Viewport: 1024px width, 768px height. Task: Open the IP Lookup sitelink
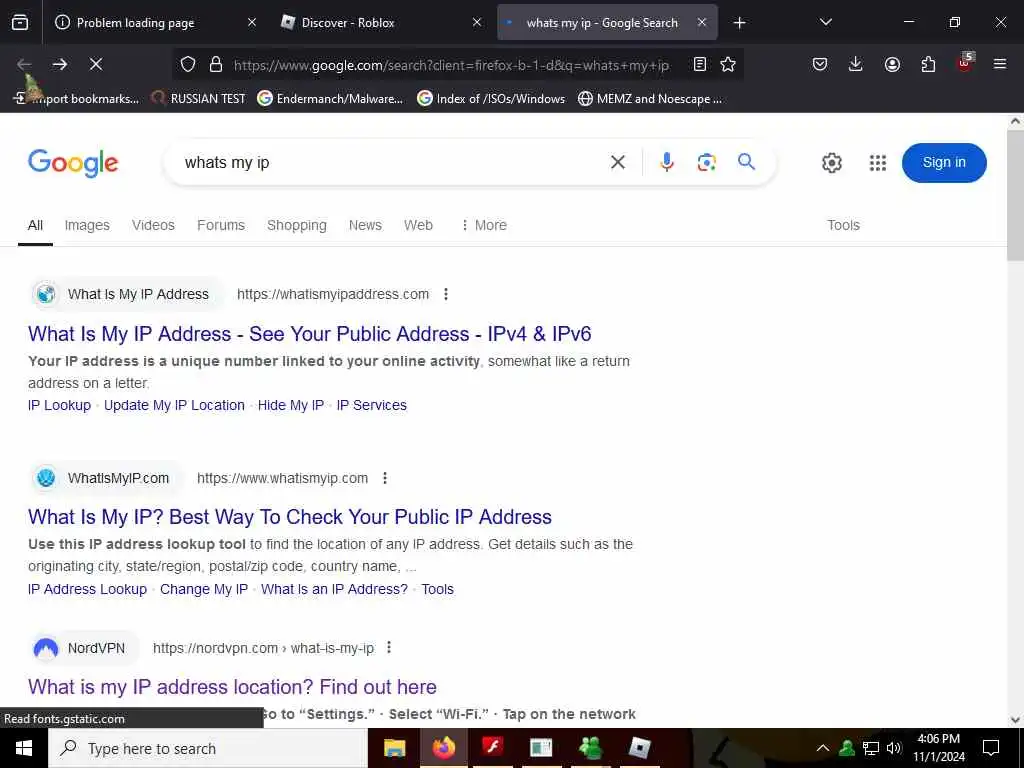[59, 405]
